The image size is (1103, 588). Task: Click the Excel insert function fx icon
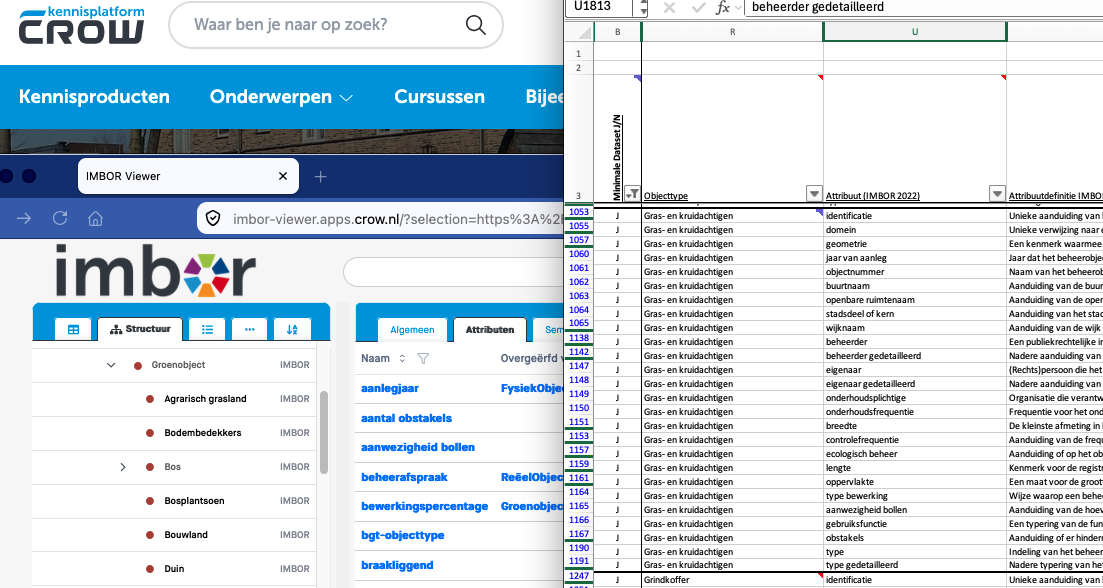(723, 7)
